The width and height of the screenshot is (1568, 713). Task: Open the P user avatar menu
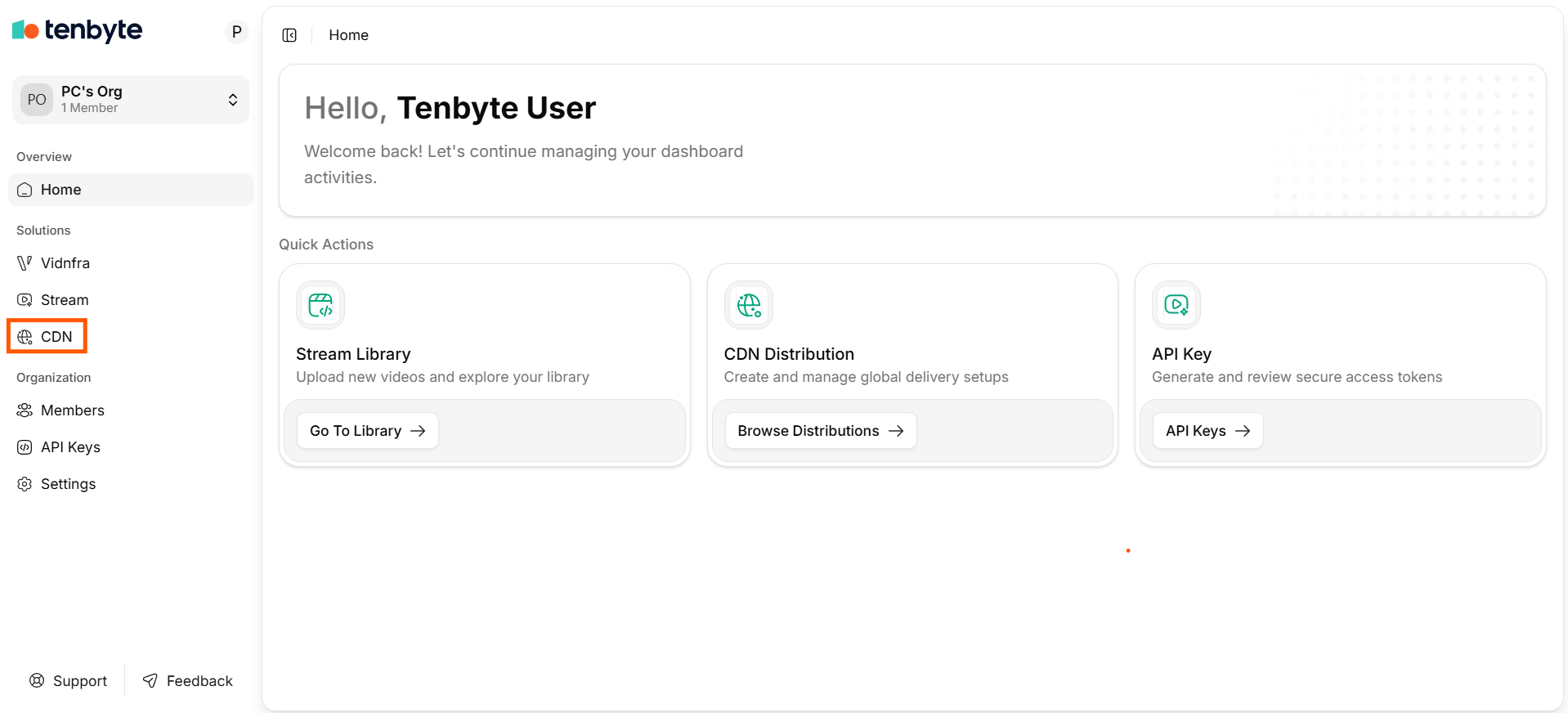pos(236,32)
